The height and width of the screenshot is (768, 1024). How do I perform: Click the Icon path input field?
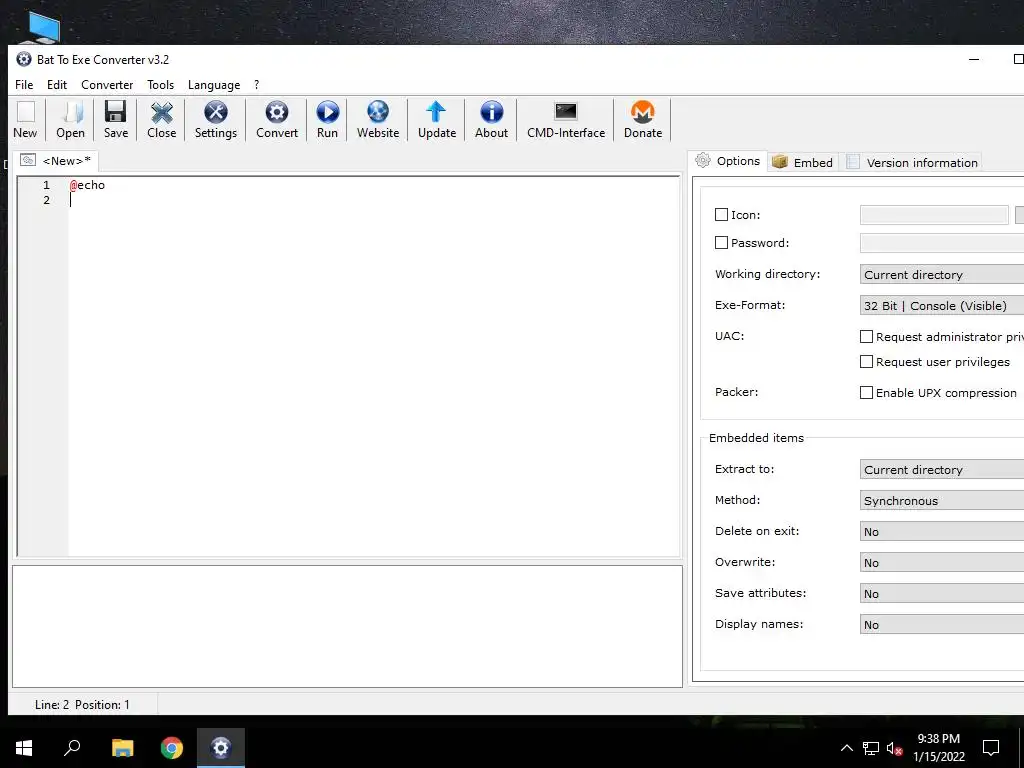pos(934,214)
